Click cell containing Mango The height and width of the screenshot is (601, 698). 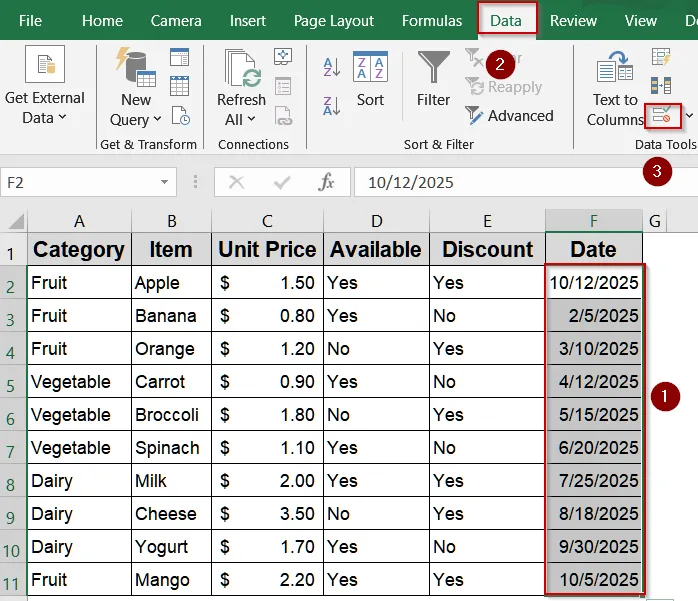click(171, 579)
